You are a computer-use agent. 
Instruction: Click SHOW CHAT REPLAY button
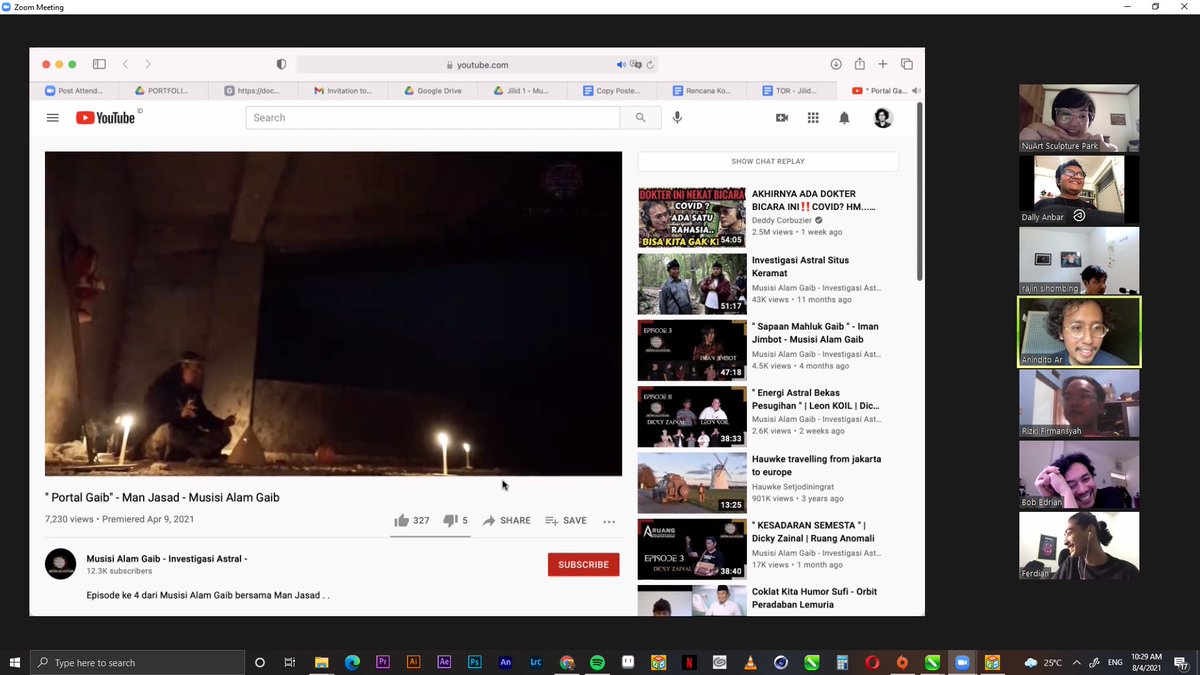coord(768,161)
